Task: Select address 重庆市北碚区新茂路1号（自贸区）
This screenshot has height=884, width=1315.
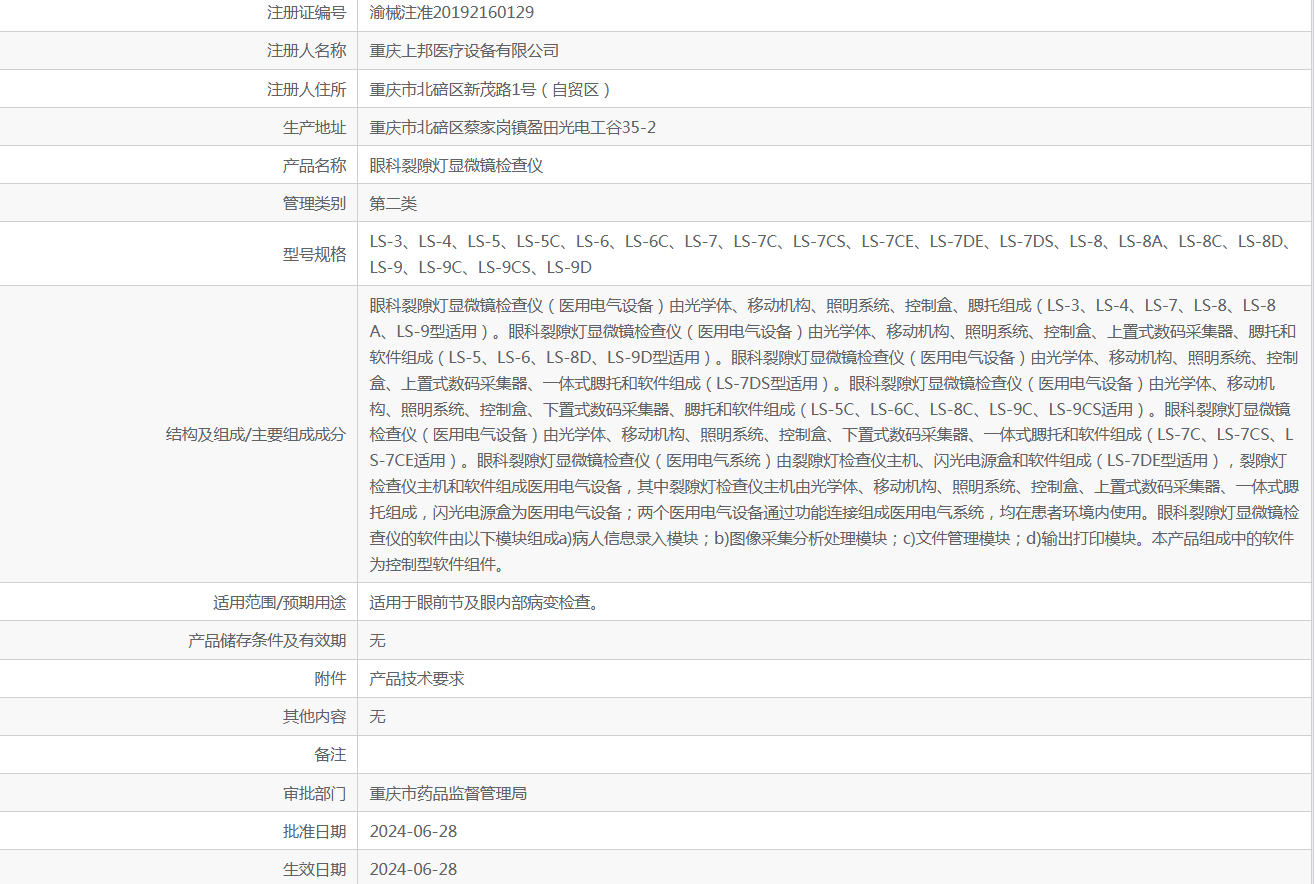Action: click(491, 89)
